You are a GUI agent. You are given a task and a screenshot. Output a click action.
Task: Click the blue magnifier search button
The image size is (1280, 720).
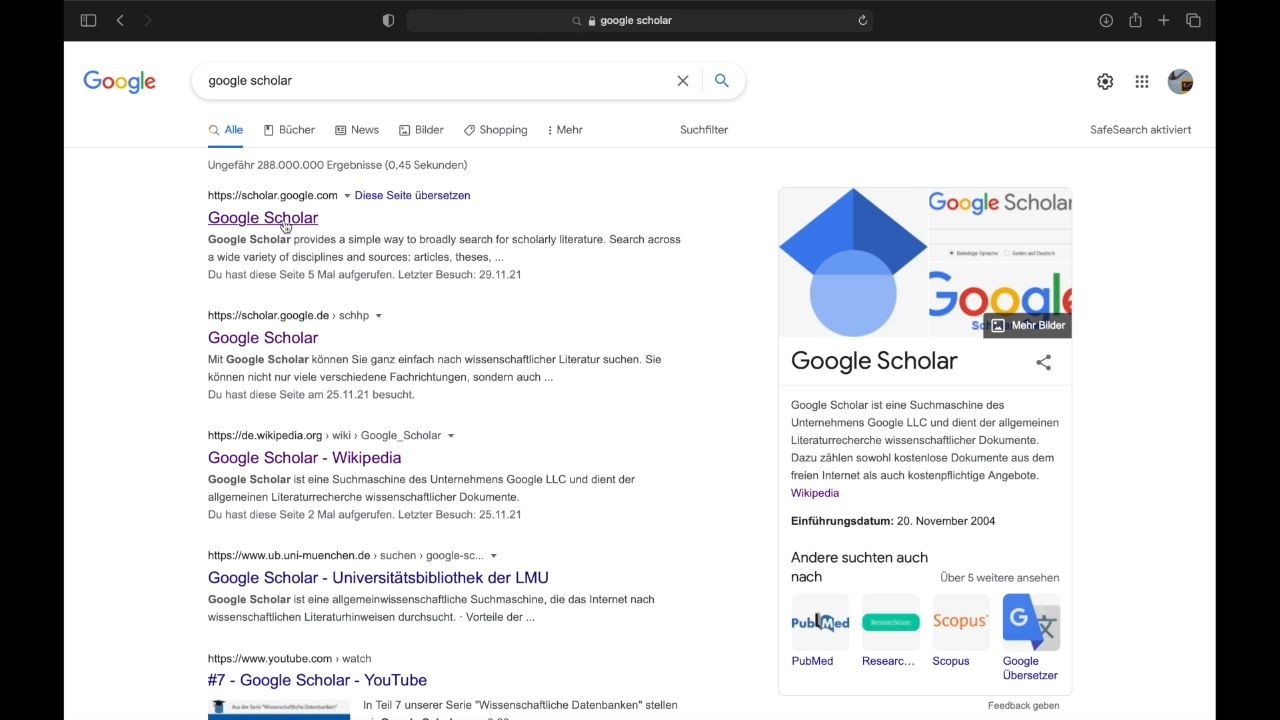[722, 81]
